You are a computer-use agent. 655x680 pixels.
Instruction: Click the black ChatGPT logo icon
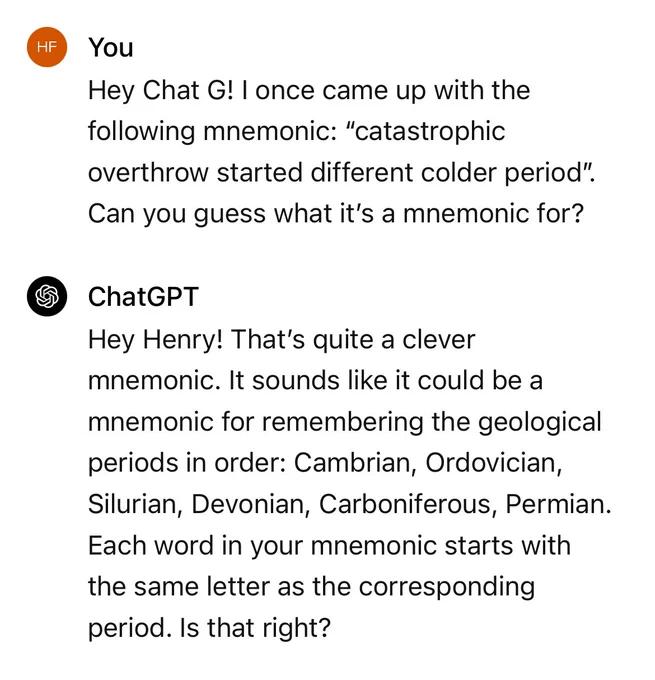coord(47,296)
